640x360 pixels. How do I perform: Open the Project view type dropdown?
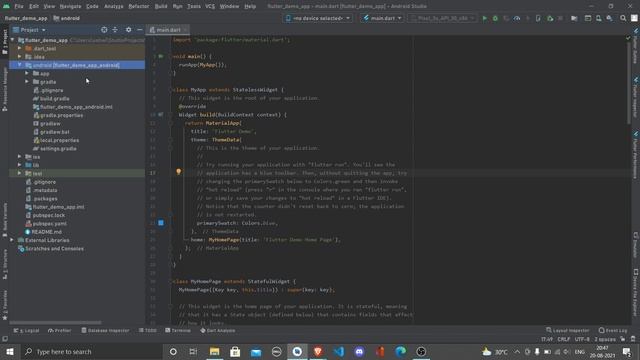coord(29,30)
